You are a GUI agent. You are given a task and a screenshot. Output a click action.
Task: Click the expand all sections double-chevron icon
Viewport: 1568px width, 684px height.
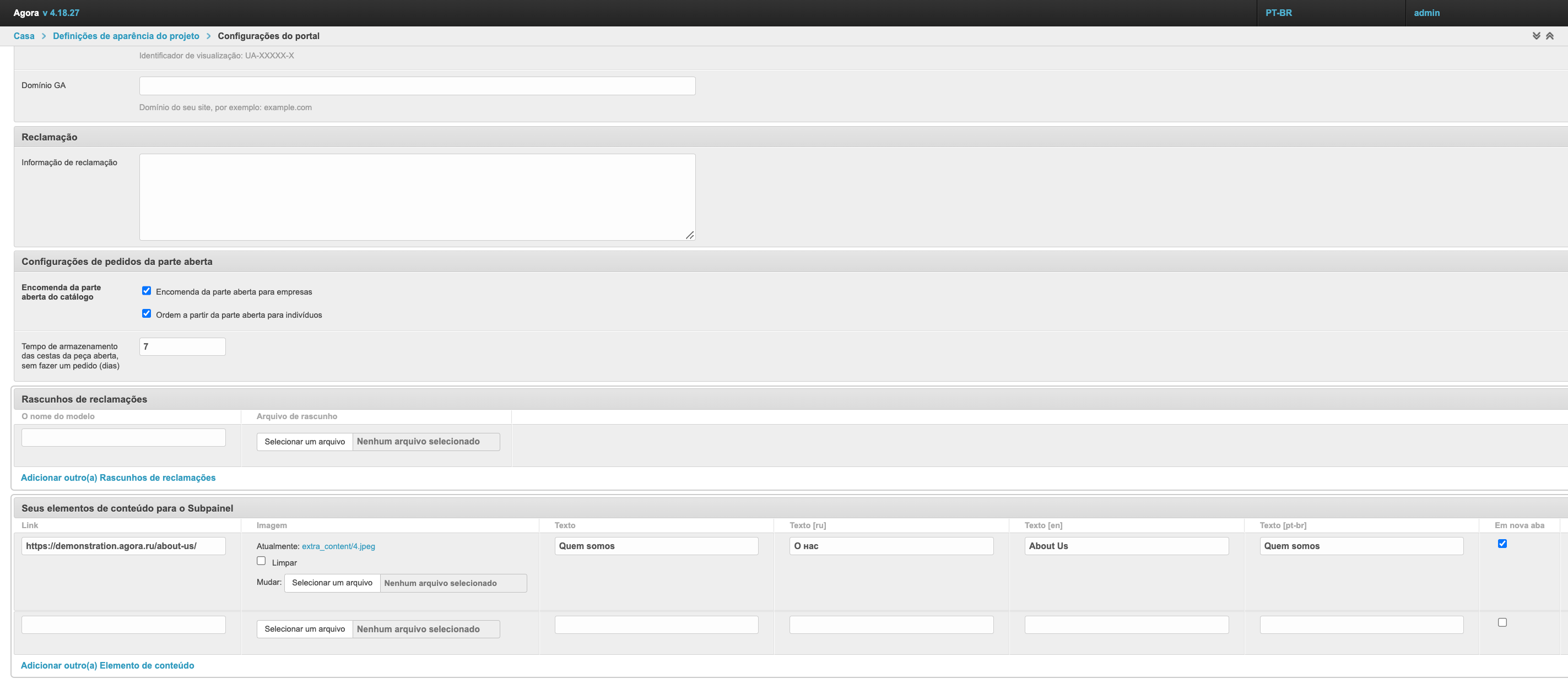pyautogui.click(x=1535, y=36)
